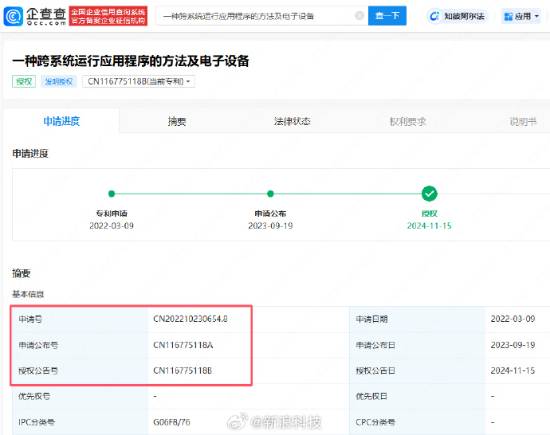Open the claims tab
This screenshot has height=435, width=550.
point(408,121)
